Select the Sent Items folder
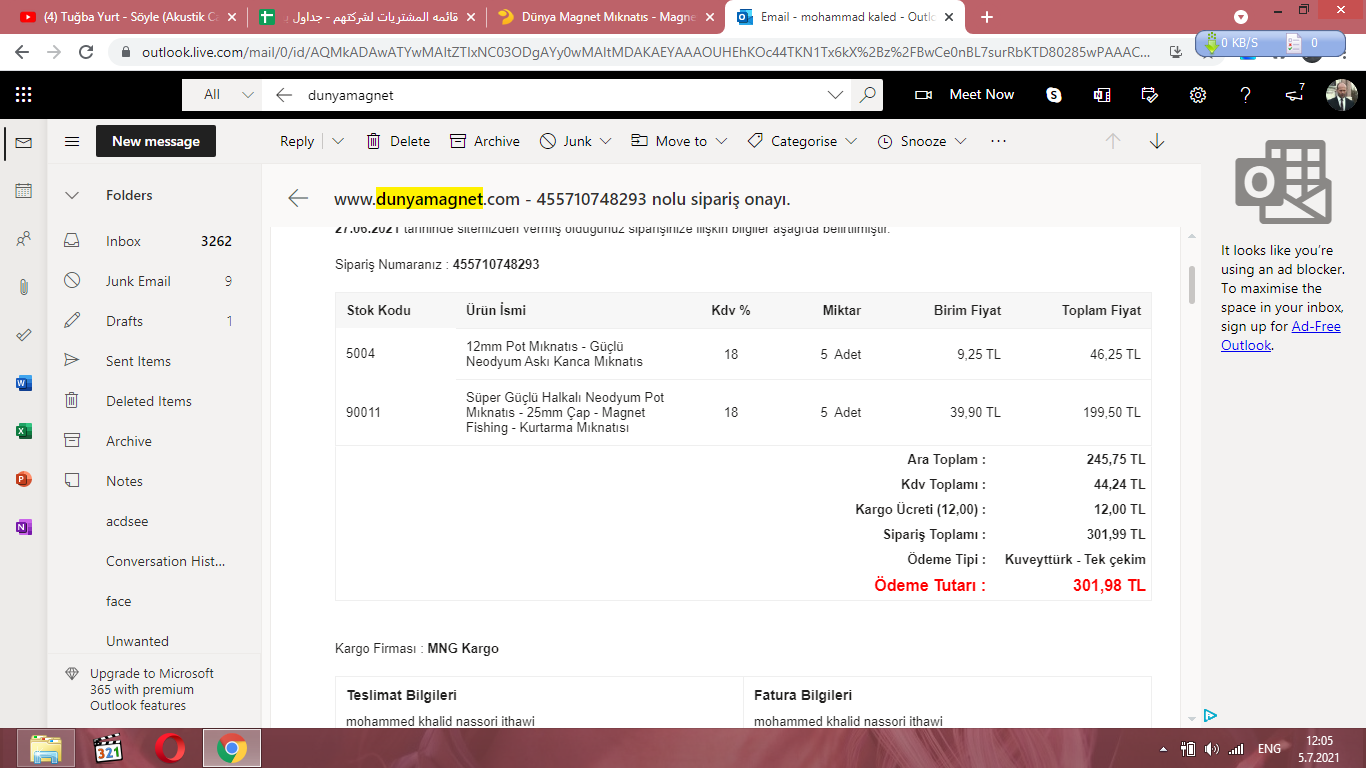 coord(138,361)
